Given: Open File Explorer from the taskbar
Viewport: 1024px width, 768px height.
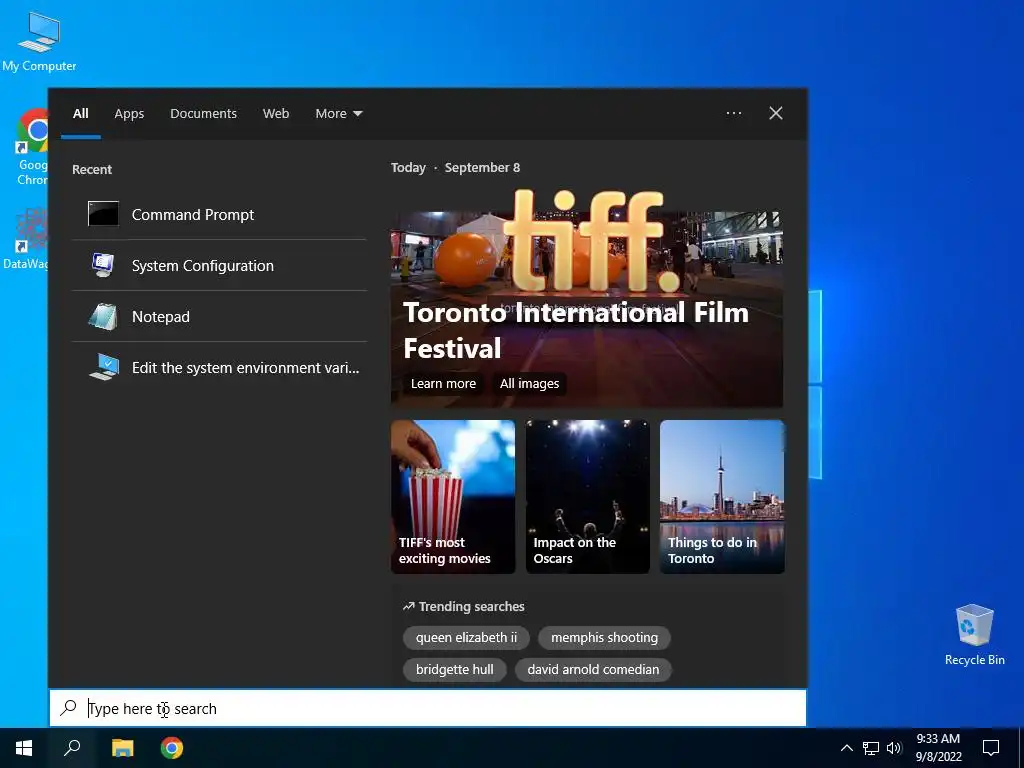Looking at the screenshot, I should tap(122, 748).
